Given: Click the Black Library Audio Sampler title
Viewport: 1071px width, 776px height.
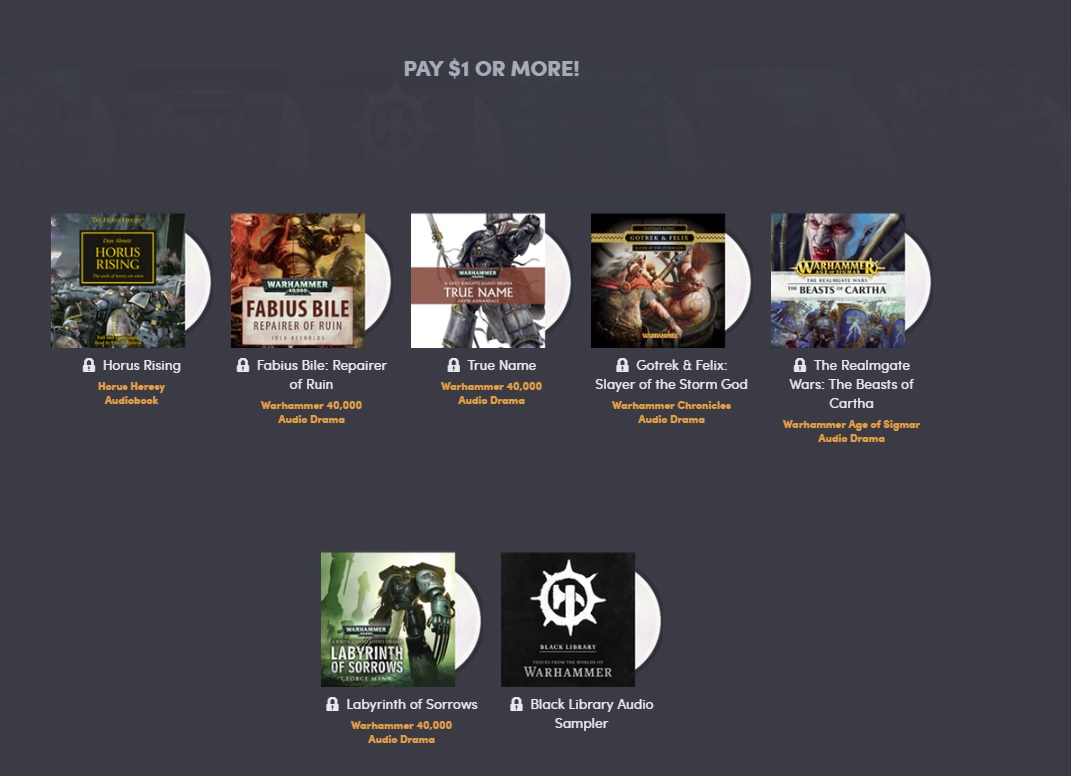Looking at the screenshot, I should (x=592, y=714).
